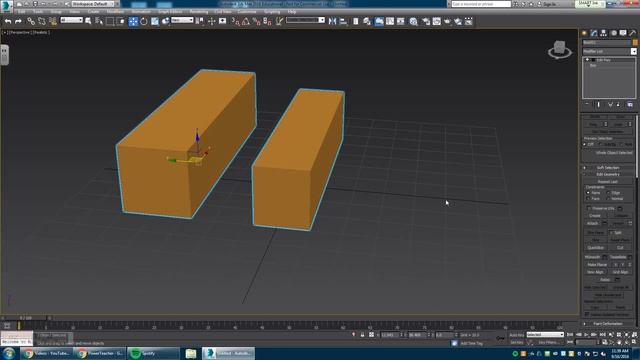Expand the Paint Deformation rollout
The height and width of the screenshot is (360, 640).
point(608,324)
